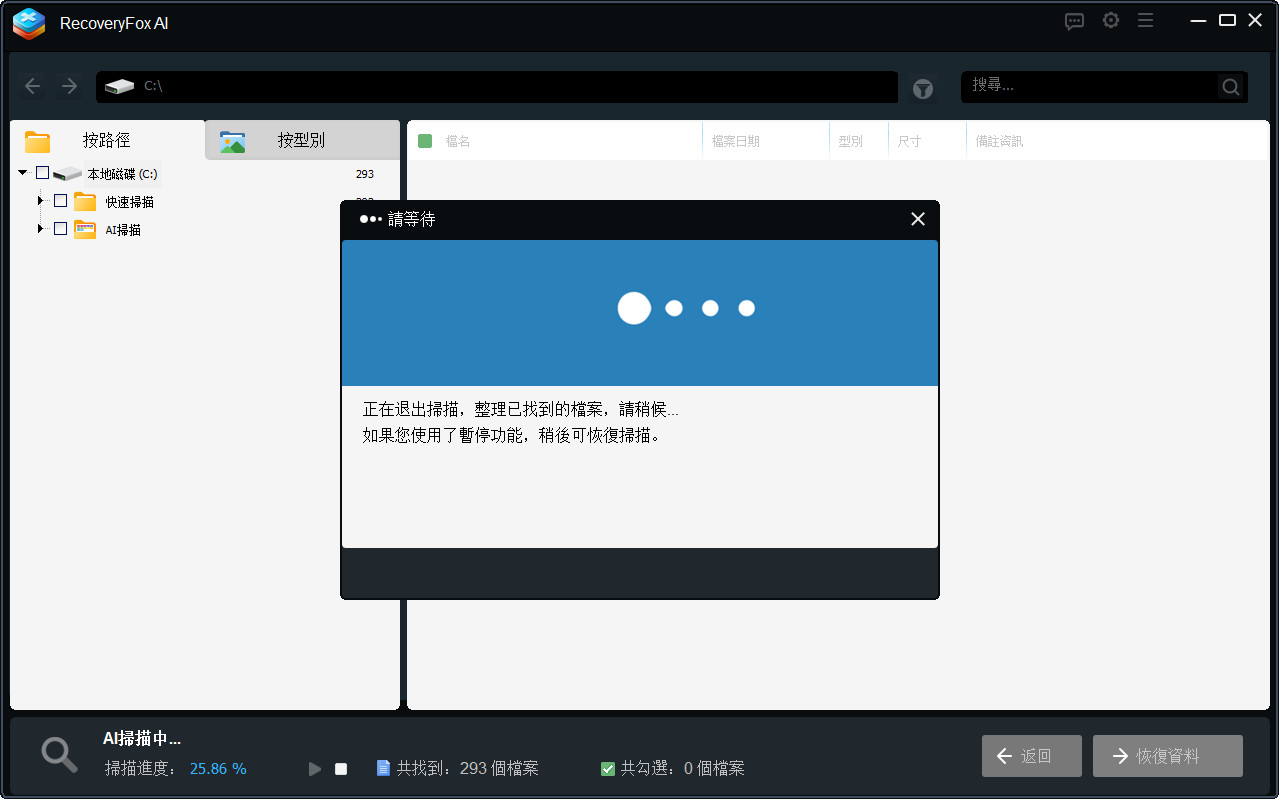Viewport: 1279px width, 799px height.
Task: Click the filter funnel icon beside path bar
Action: coord(922,88)
